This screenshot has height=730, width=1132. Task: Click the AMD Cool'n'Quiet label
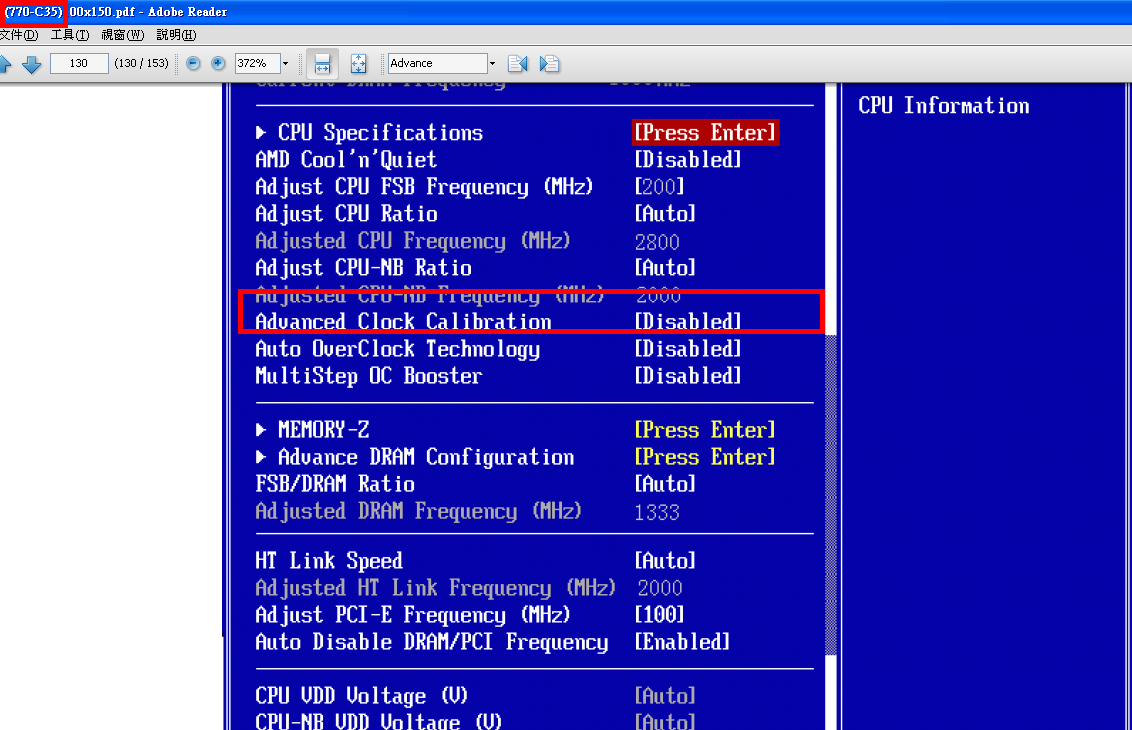pos(346,160)
